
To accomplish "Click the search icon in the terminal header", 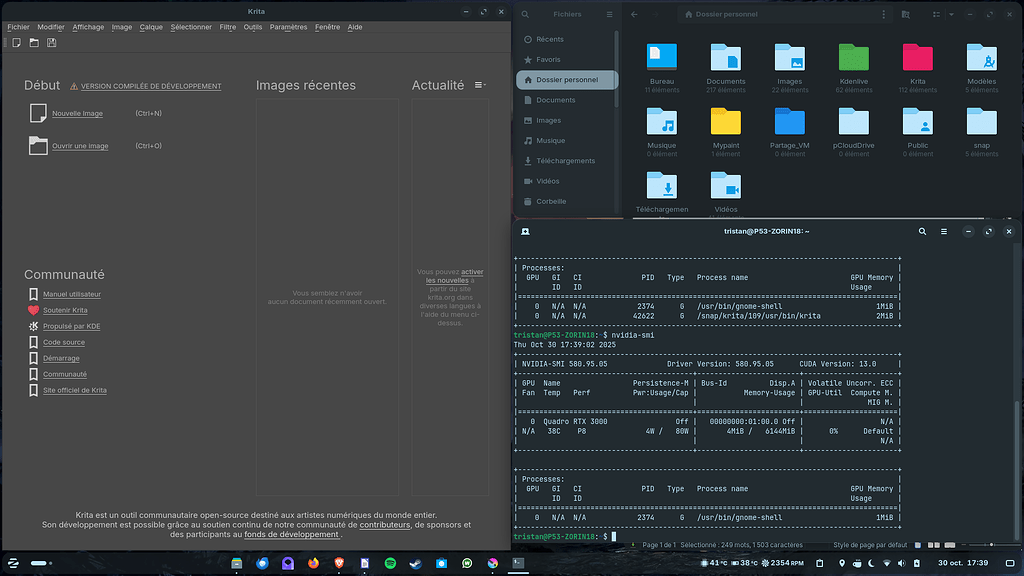I will [x=922, y=231].
